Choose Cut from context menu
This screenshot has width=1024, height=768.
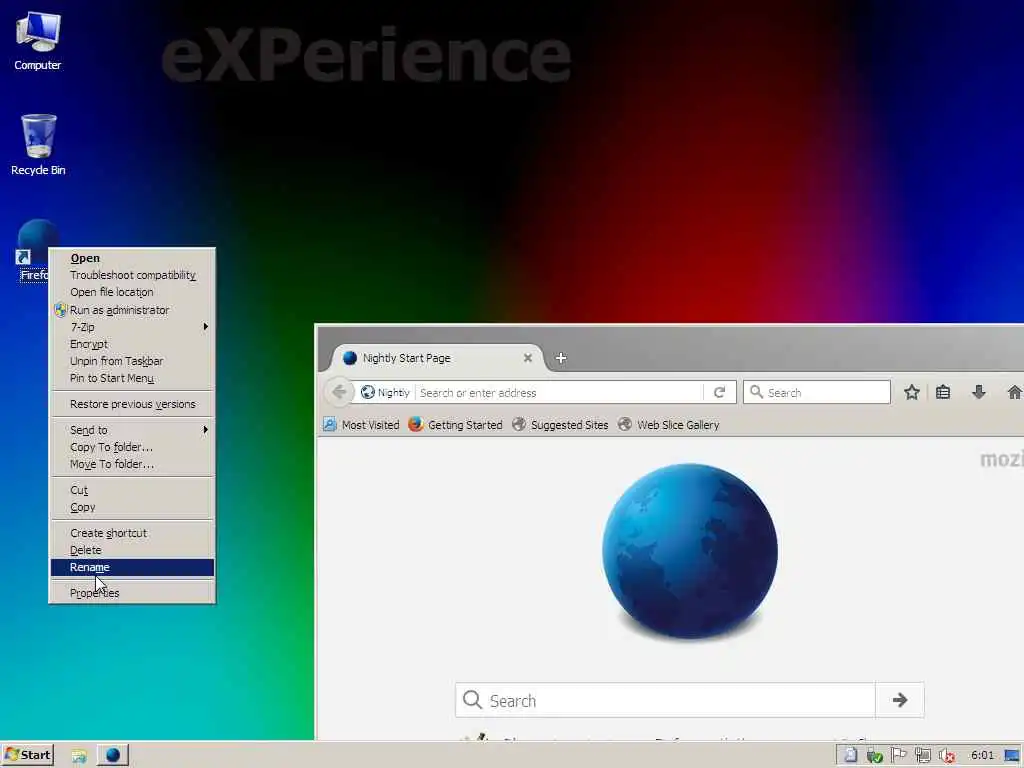[x=133, y=490]
